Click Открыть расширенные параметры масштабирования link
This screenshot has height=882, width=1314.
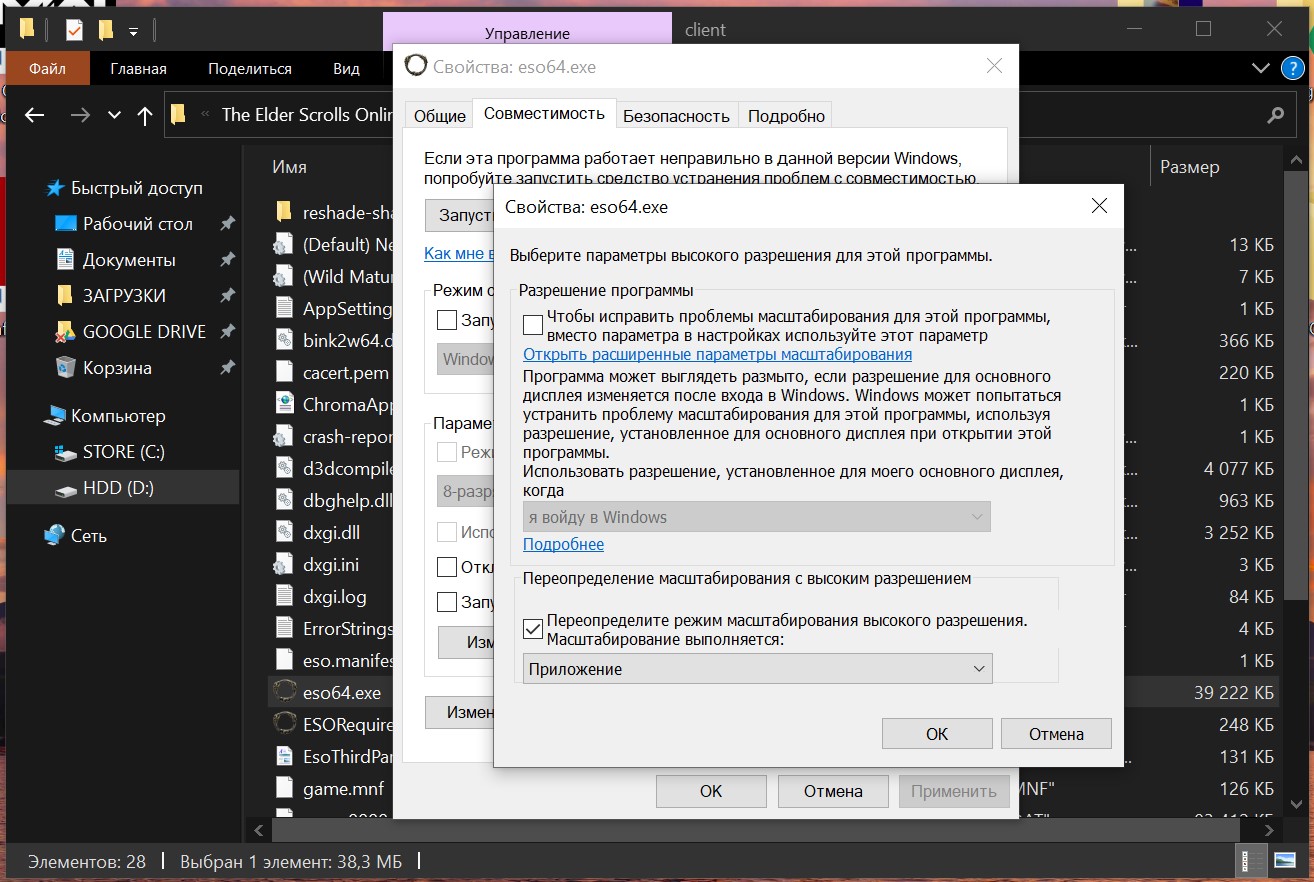(x=717, y=354)
